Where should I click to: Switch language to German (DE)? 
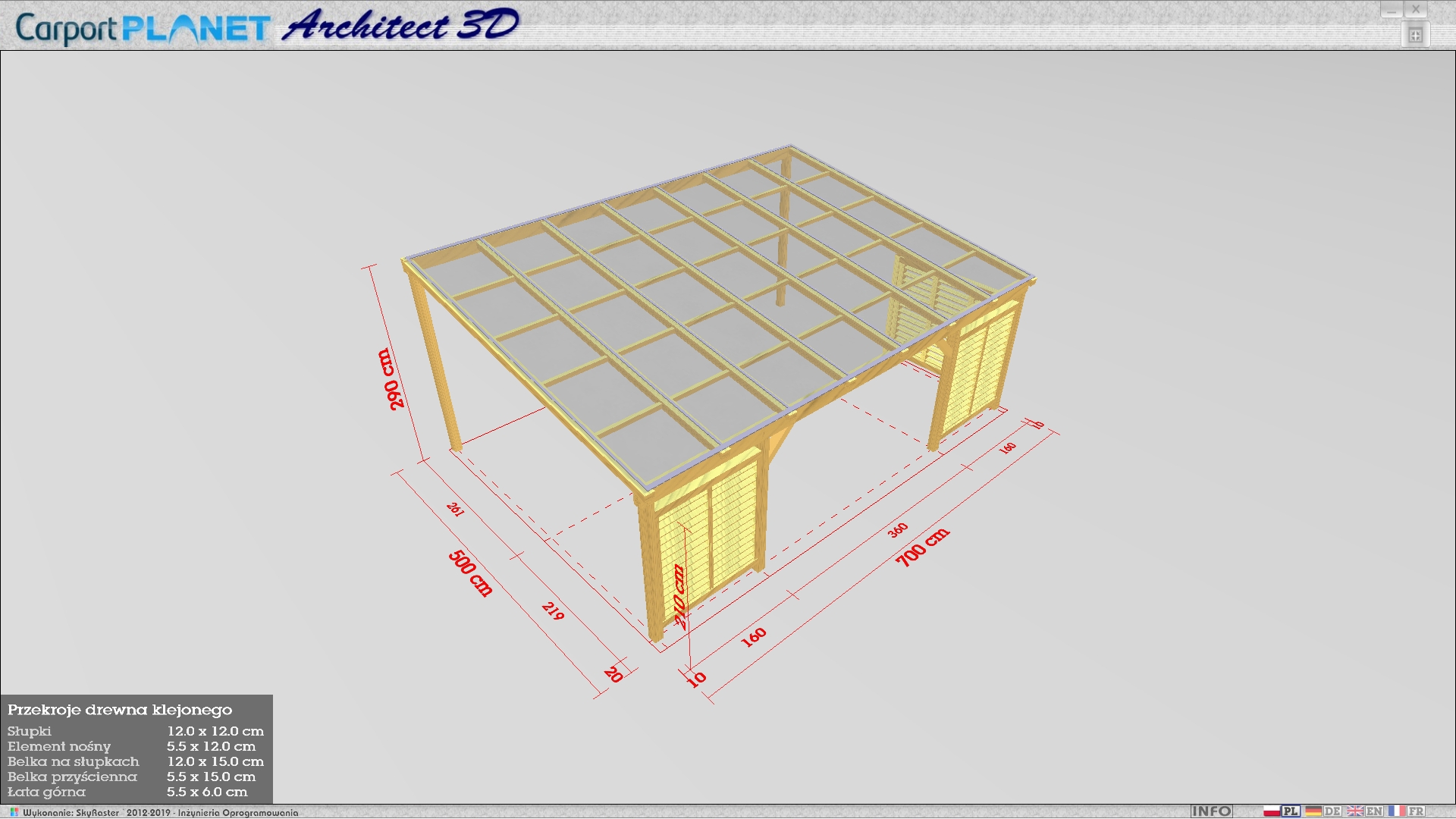(x=1323, y=811)
